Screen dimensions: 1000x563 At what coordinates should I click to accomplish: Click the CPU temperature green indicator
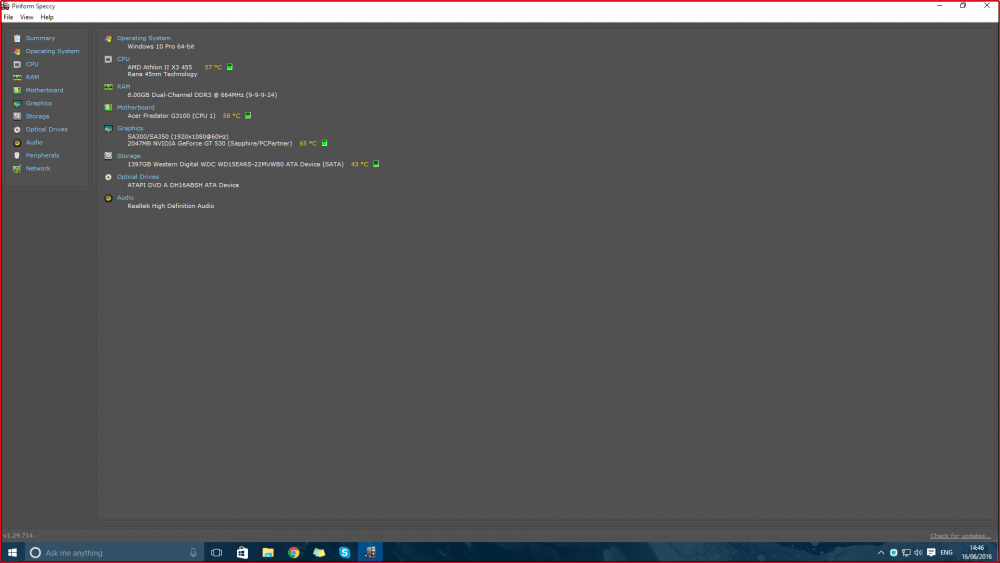tap(230, 67)
